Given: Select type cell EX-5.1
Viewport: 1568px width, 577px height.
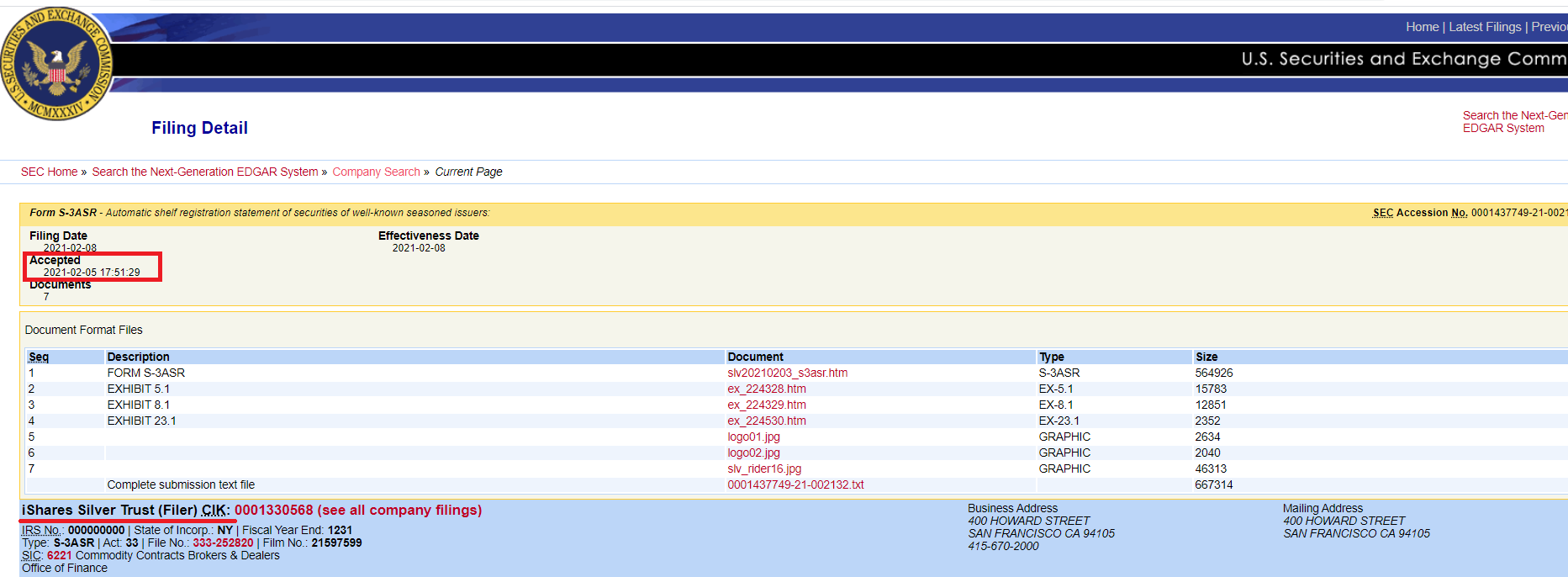Looking at the screenshot, I should click(1056, 389).
